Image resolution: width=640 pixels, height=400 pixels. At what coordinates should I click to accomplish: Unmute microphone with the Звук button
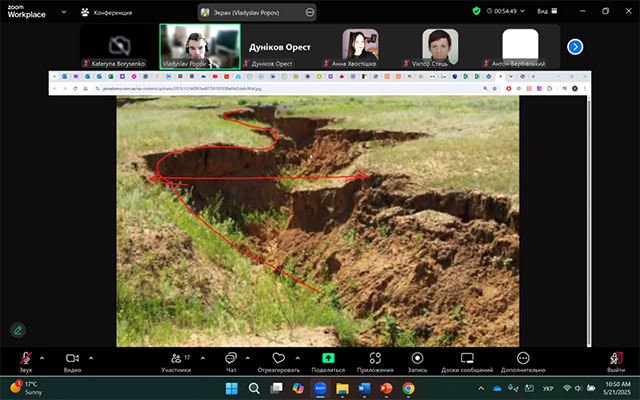pyautogui.click(x=24, y=359)
